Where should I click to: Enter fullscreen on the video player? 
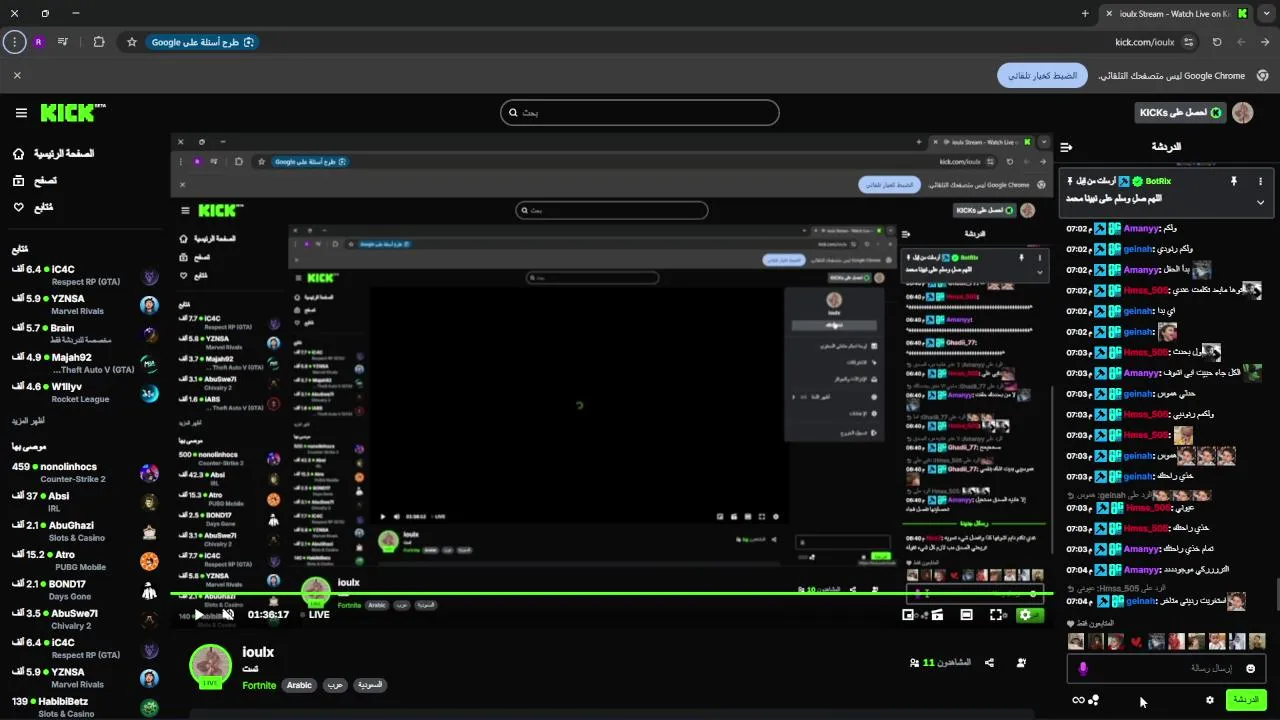click(x=996, y=615)
